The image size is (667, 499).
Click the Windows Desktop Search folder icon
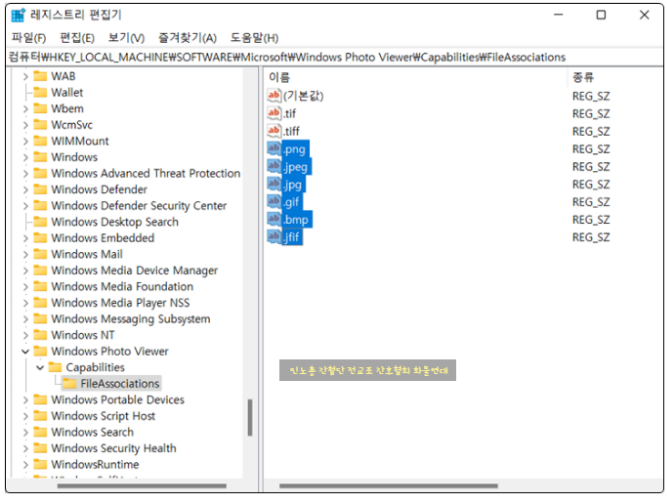click(40, 222)
